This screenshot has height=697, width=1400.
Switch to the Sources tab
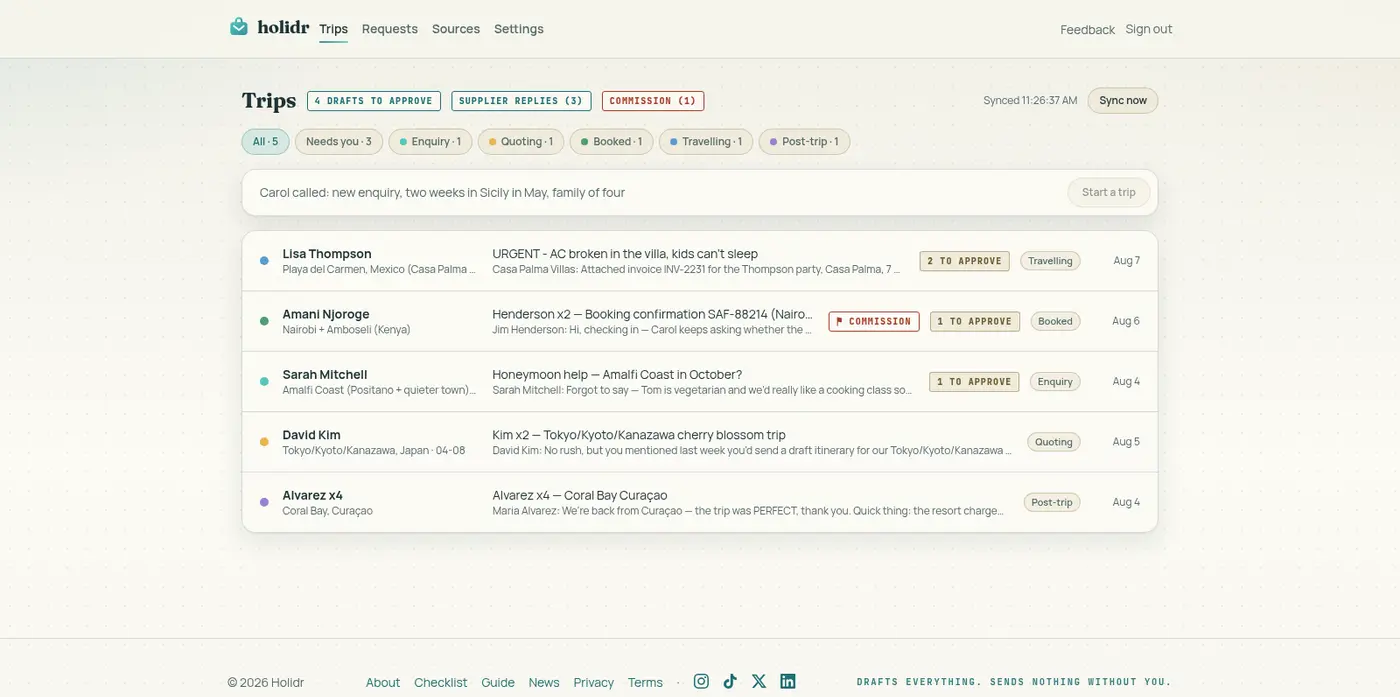456,29
